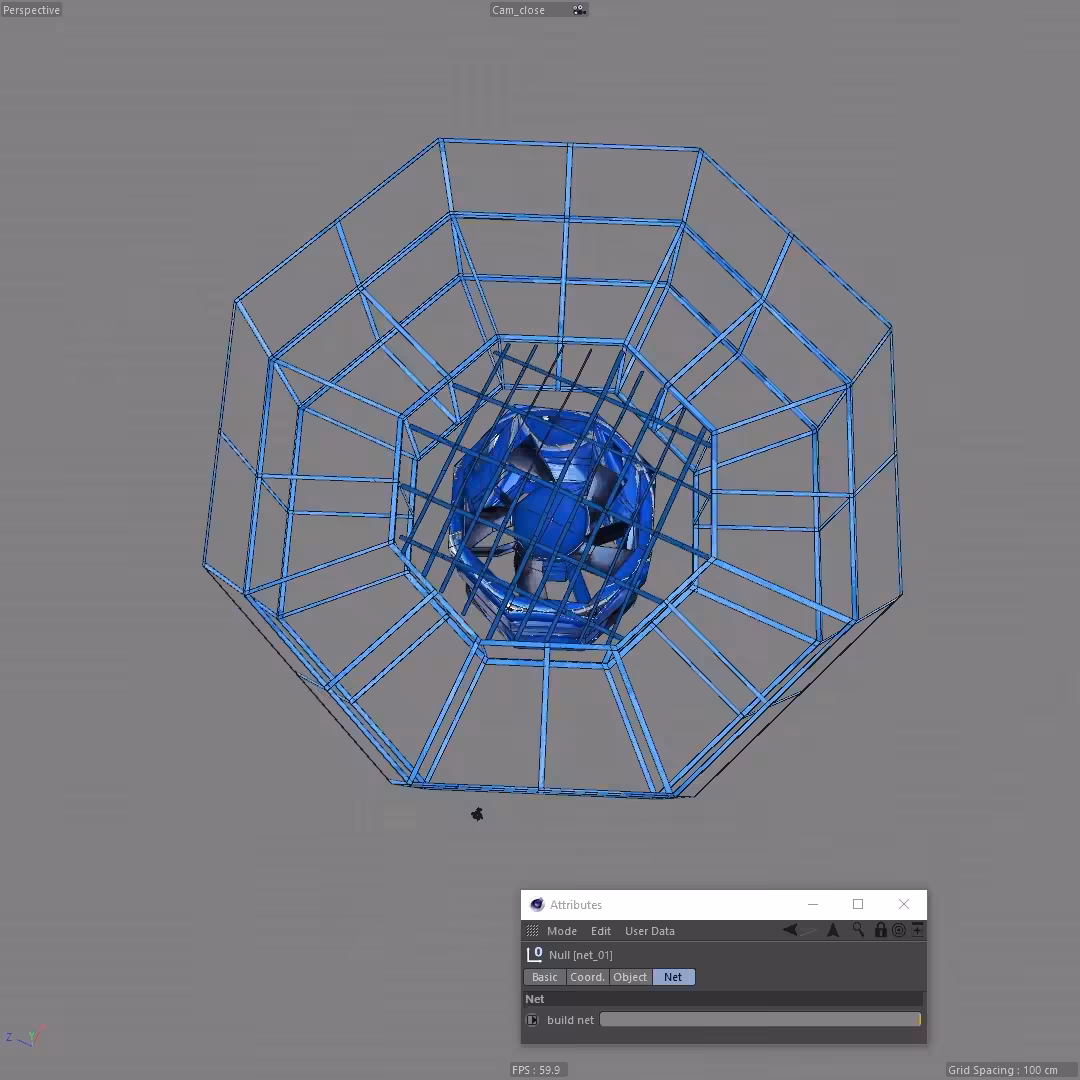Click the Net section header

pyautogui.click(x=723, y=999)
